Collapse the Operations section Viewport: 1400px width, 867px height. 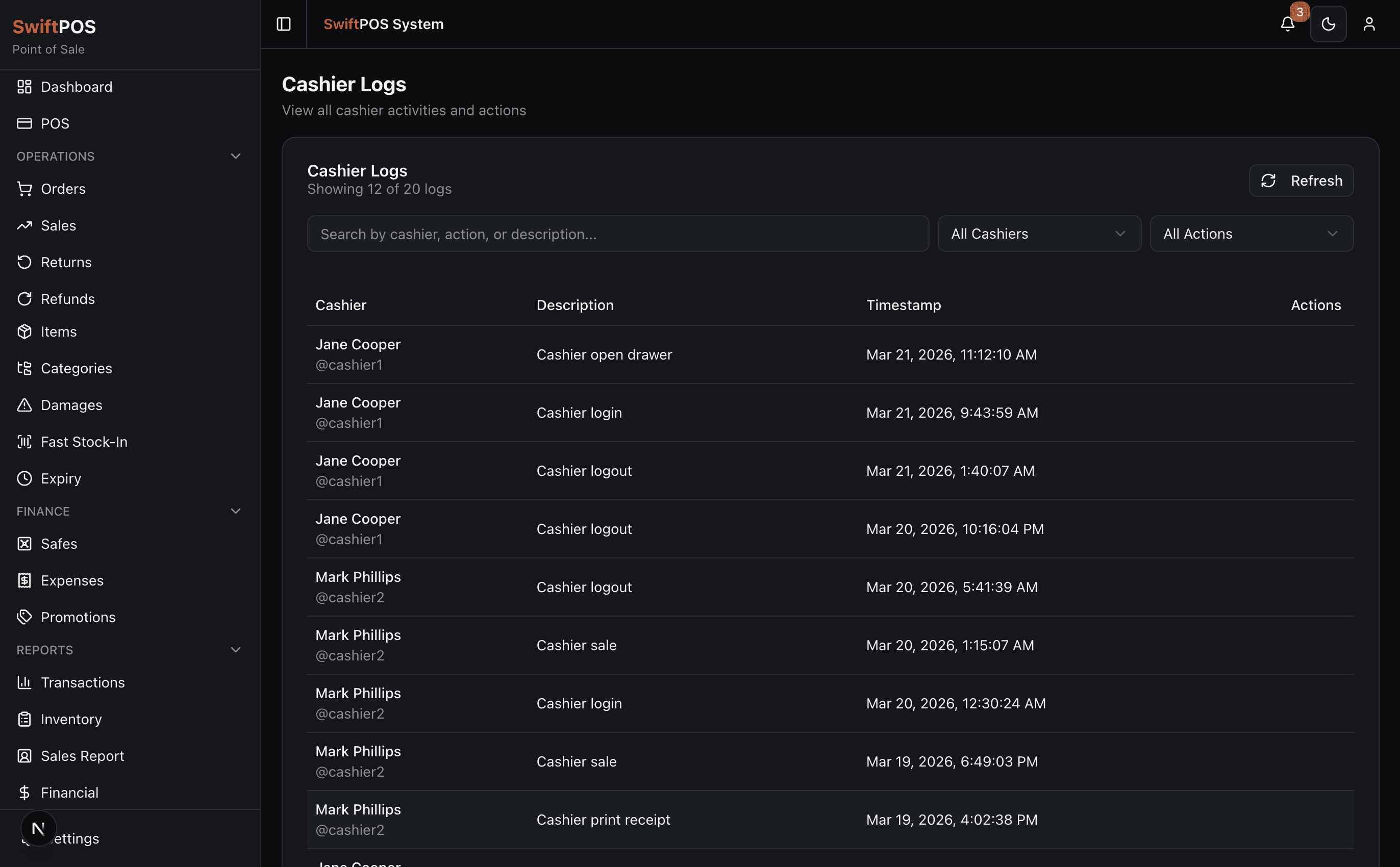click(235, 156)
